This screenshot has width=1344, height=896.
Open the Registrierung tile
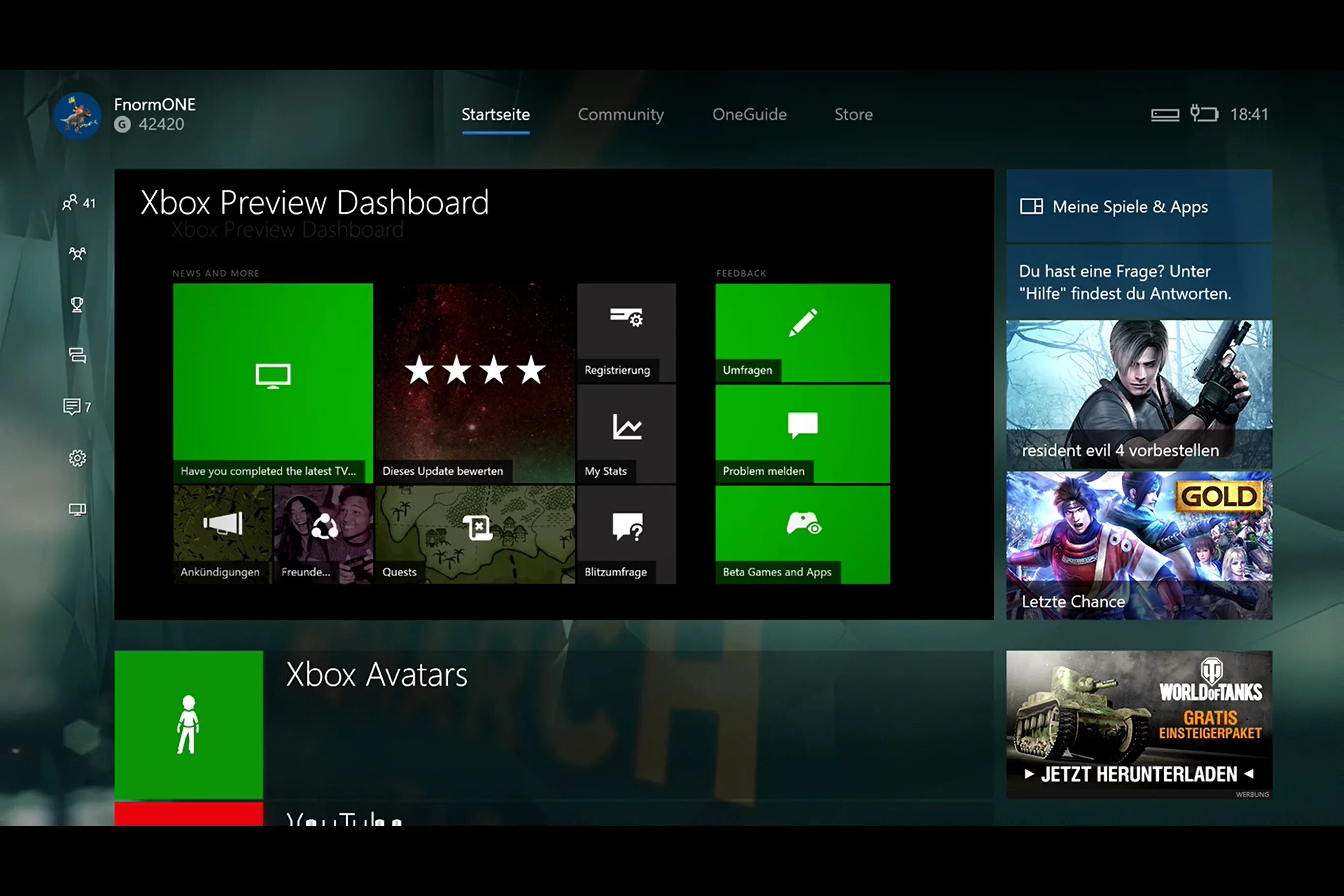[x=626, y=333]
